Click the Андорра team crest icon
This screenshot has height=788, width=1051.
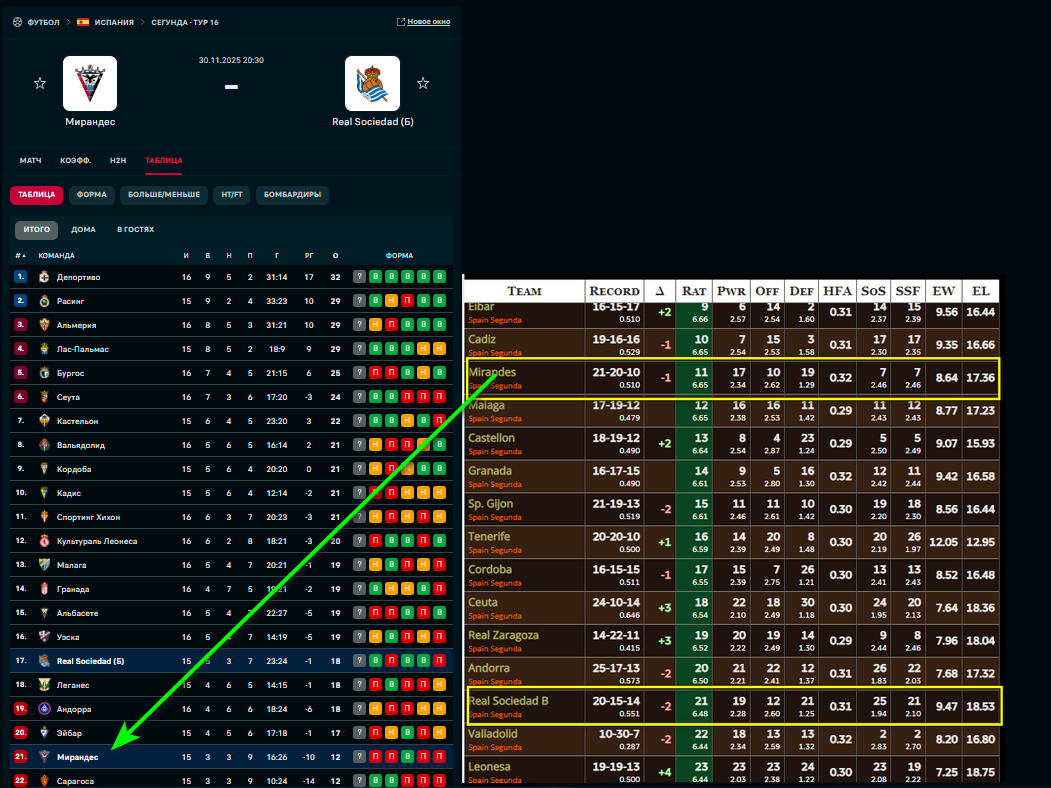tap(44, 709)
